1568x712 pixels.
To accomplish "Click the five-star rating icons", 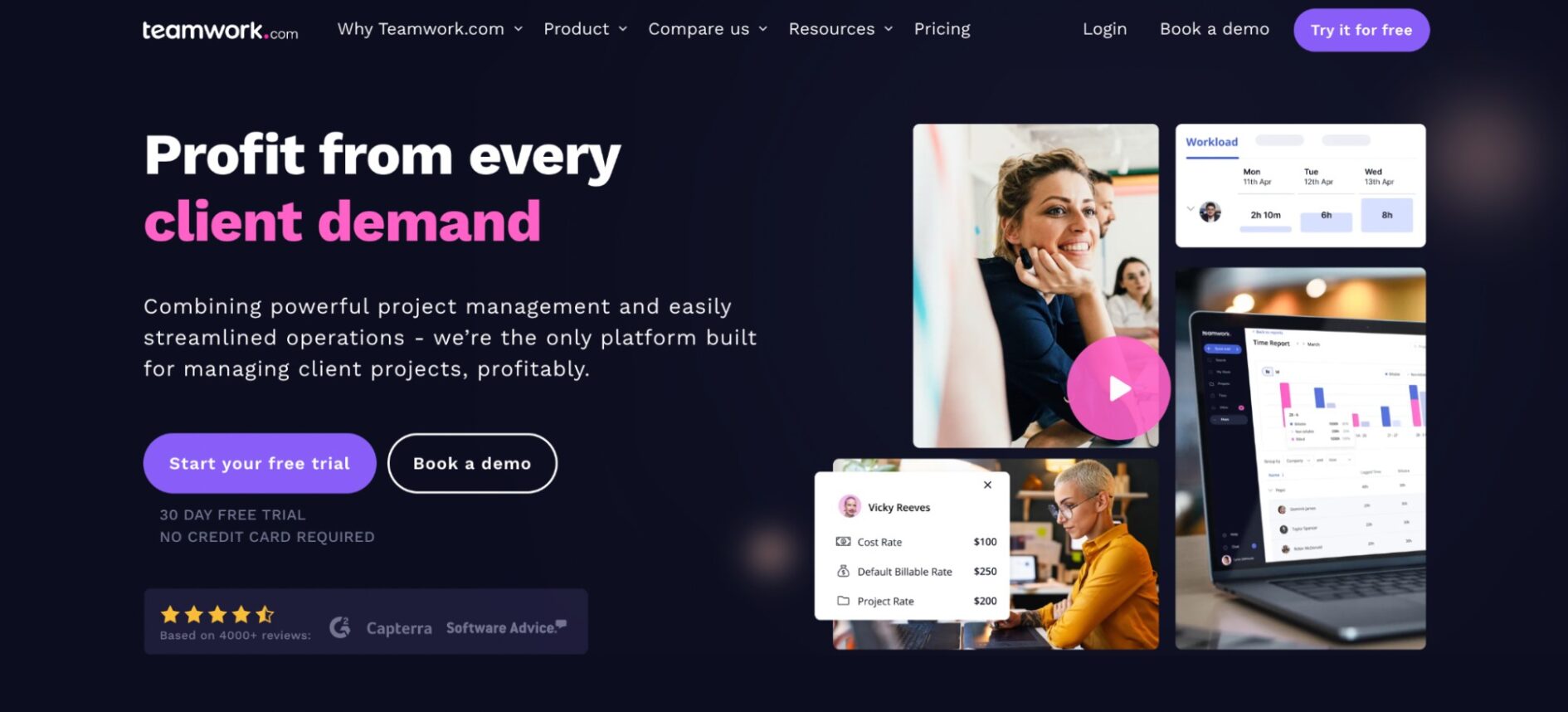I will click(217, 614).
